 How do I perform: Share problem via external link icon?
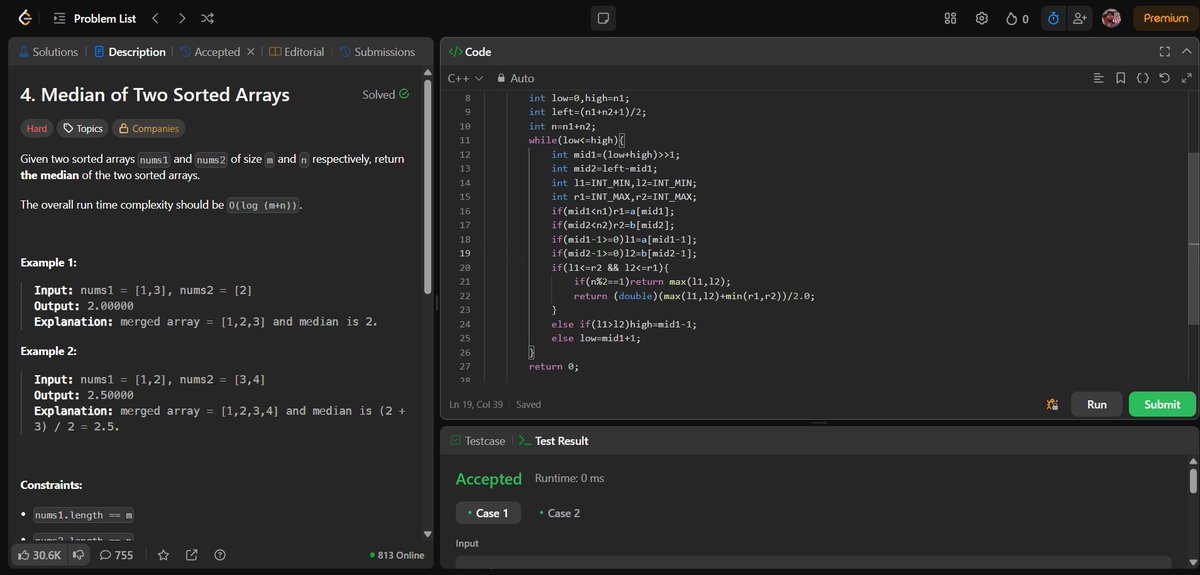point(192,555)
